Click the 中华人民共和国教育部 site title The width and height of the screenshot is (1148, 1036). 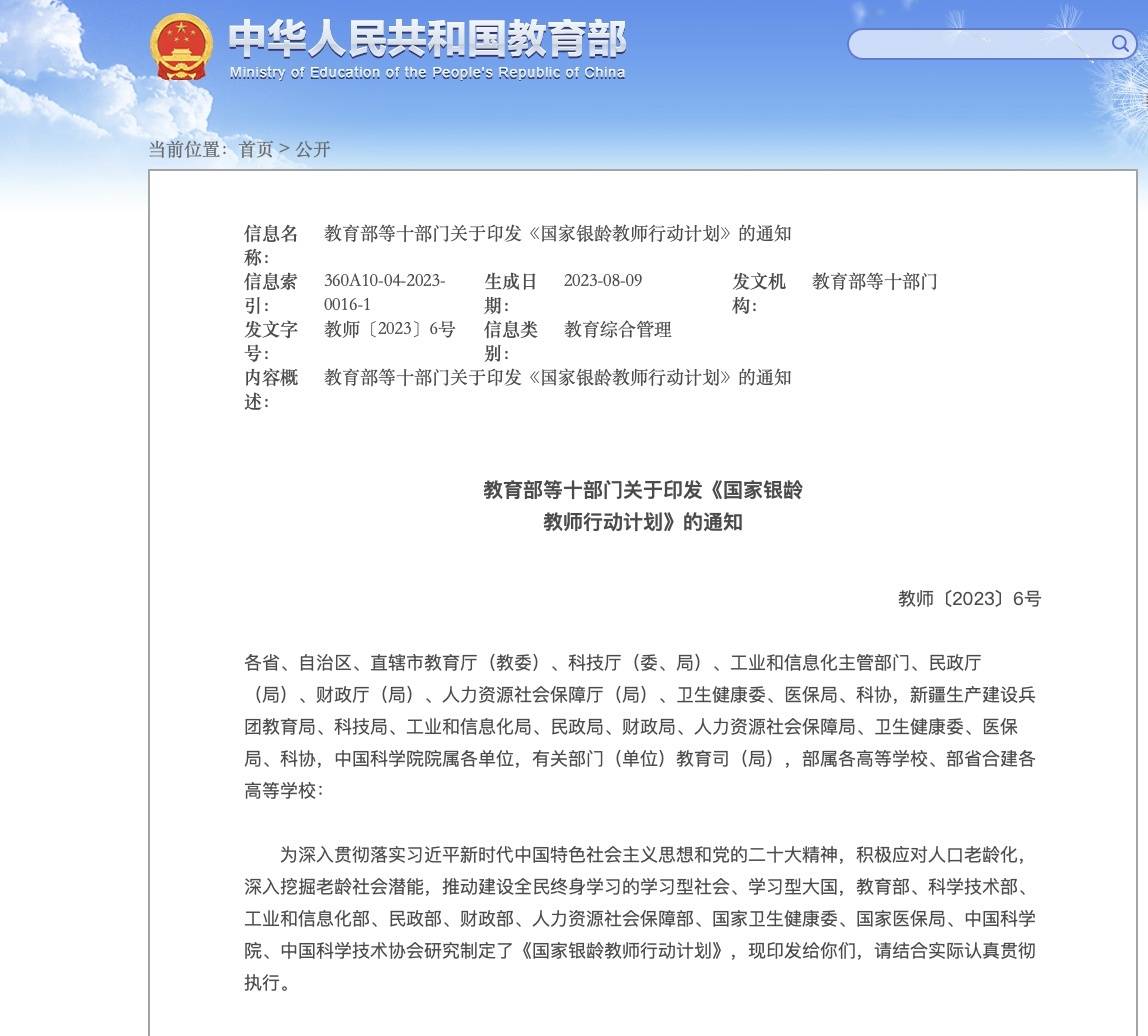(x=427, y=40)
